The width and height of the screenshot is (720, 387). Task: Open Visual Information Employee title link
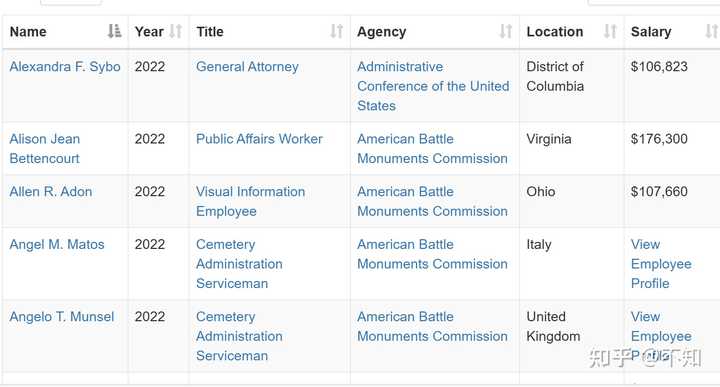pyautogui.click(x=250, y=201)
